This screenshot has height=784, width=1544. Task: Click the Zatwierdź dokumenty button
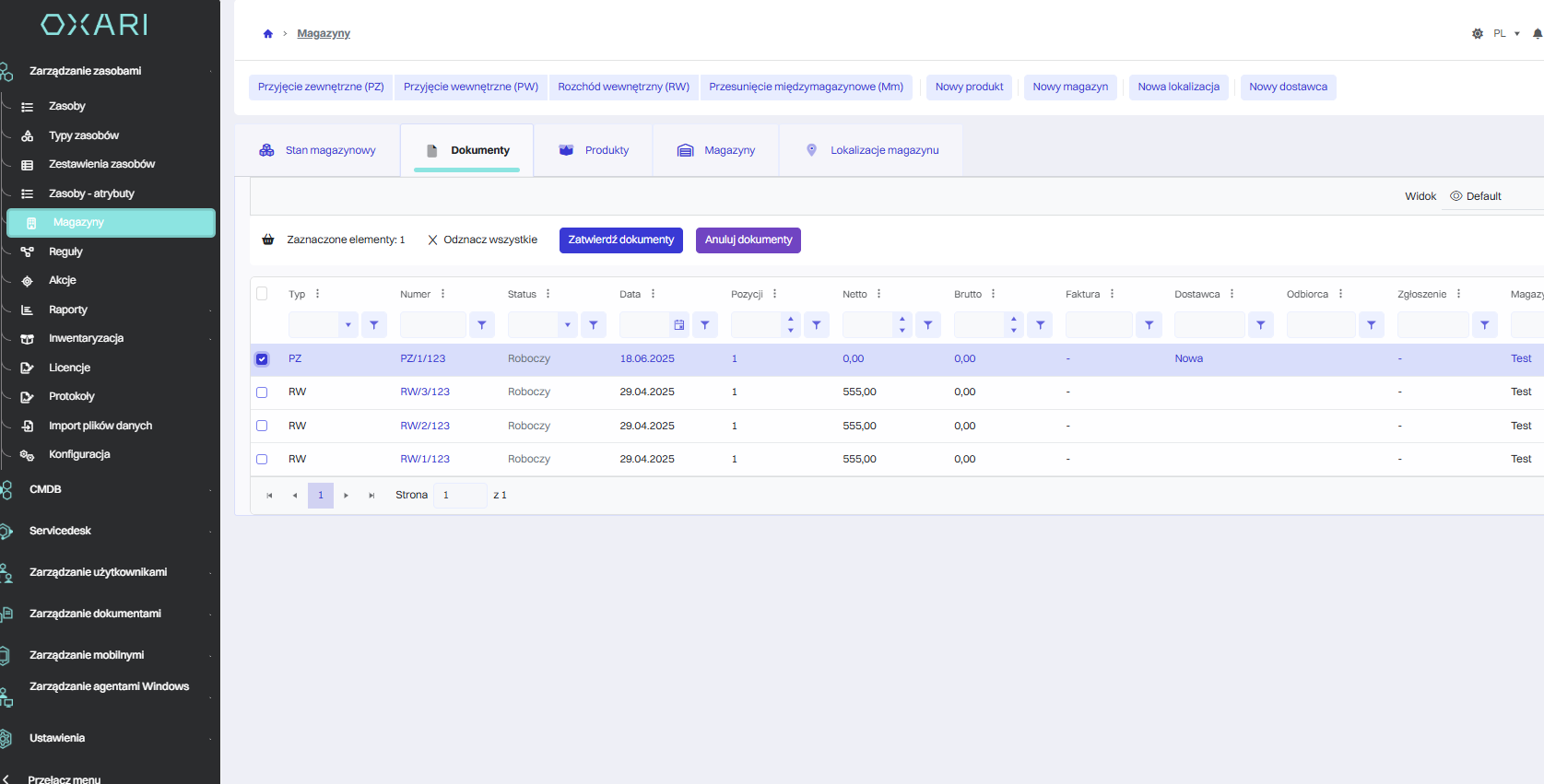click(620, 240)
